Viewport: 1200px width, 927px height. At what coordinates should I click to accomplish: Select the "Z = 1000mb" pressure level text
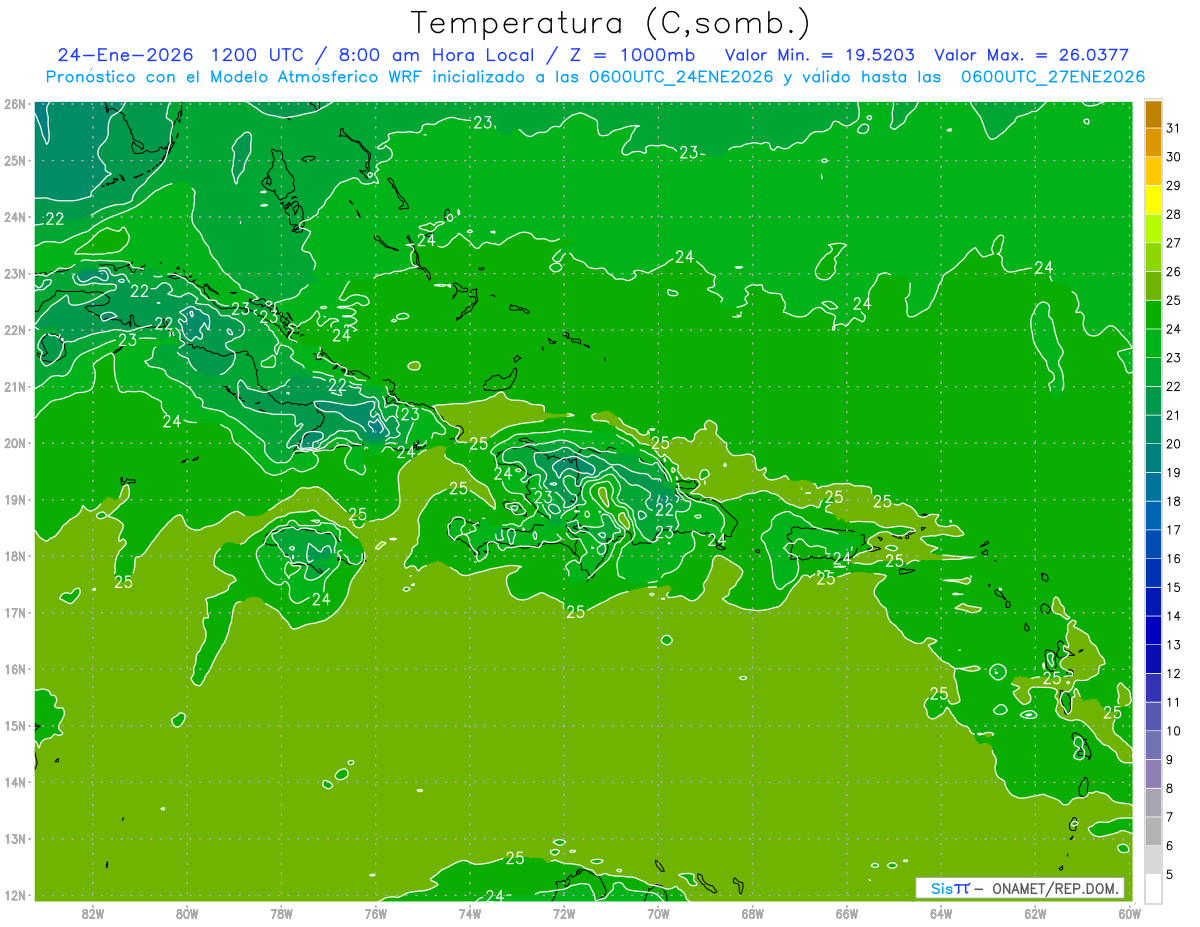(x=632, y=55)
